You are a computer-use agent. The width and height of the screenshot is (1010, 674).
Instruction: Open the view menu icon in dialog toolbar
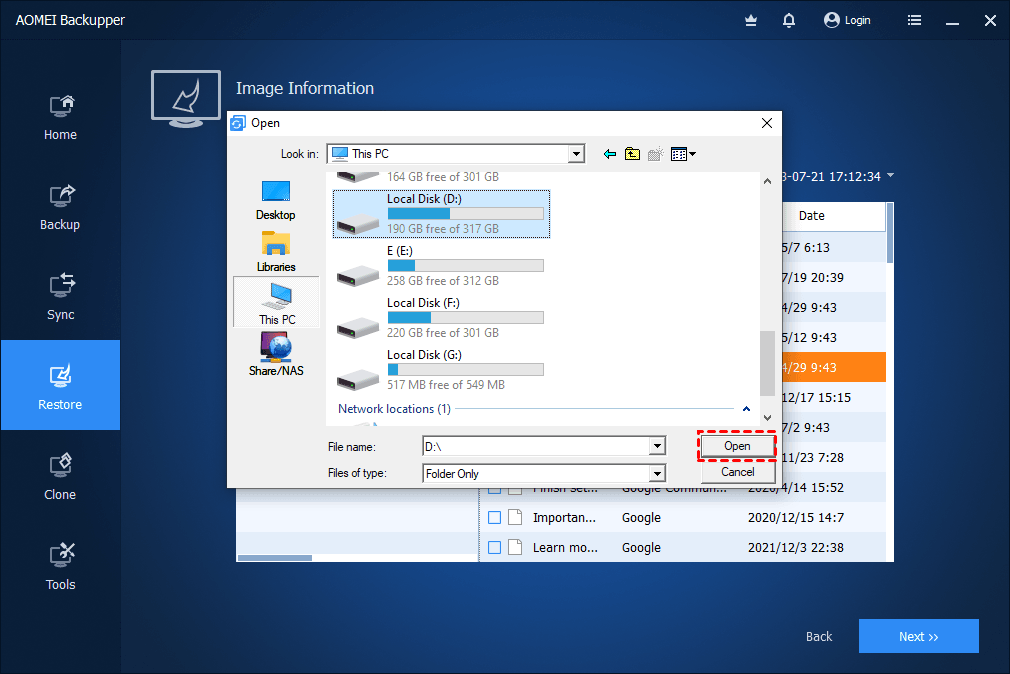click(x=683, y=154)
